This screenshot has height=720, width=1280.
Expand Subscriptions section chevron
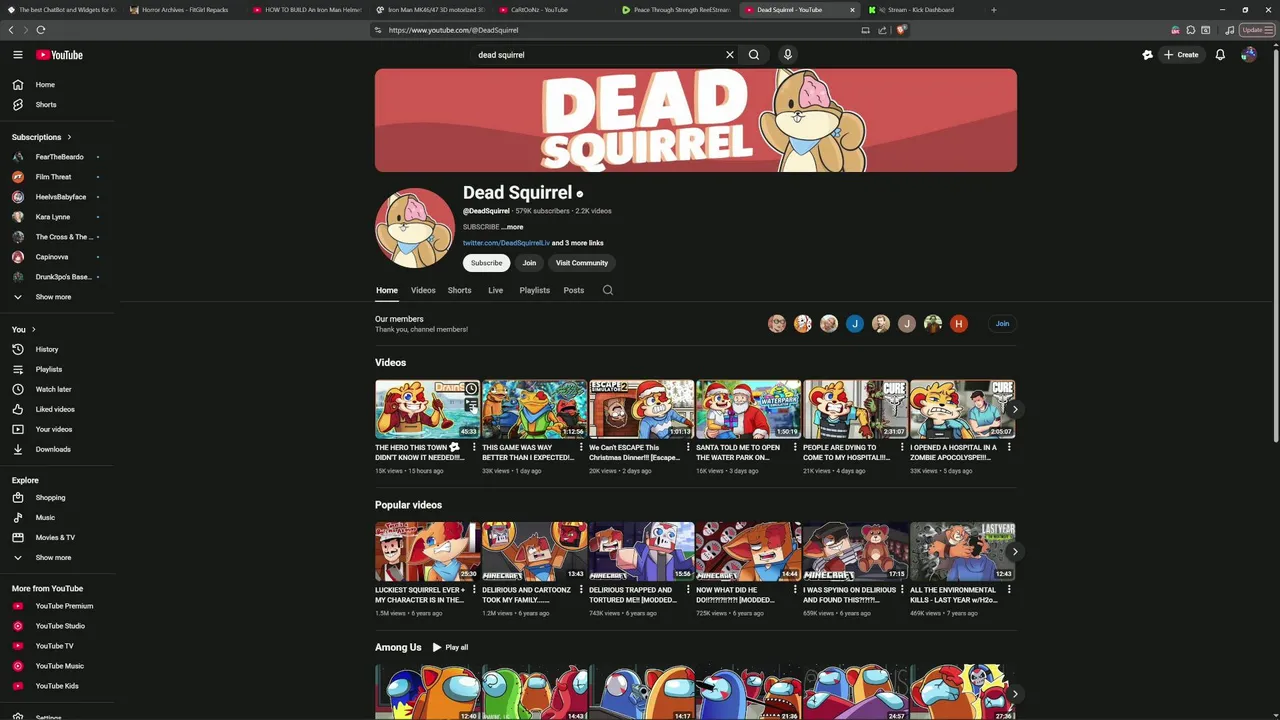69,137
